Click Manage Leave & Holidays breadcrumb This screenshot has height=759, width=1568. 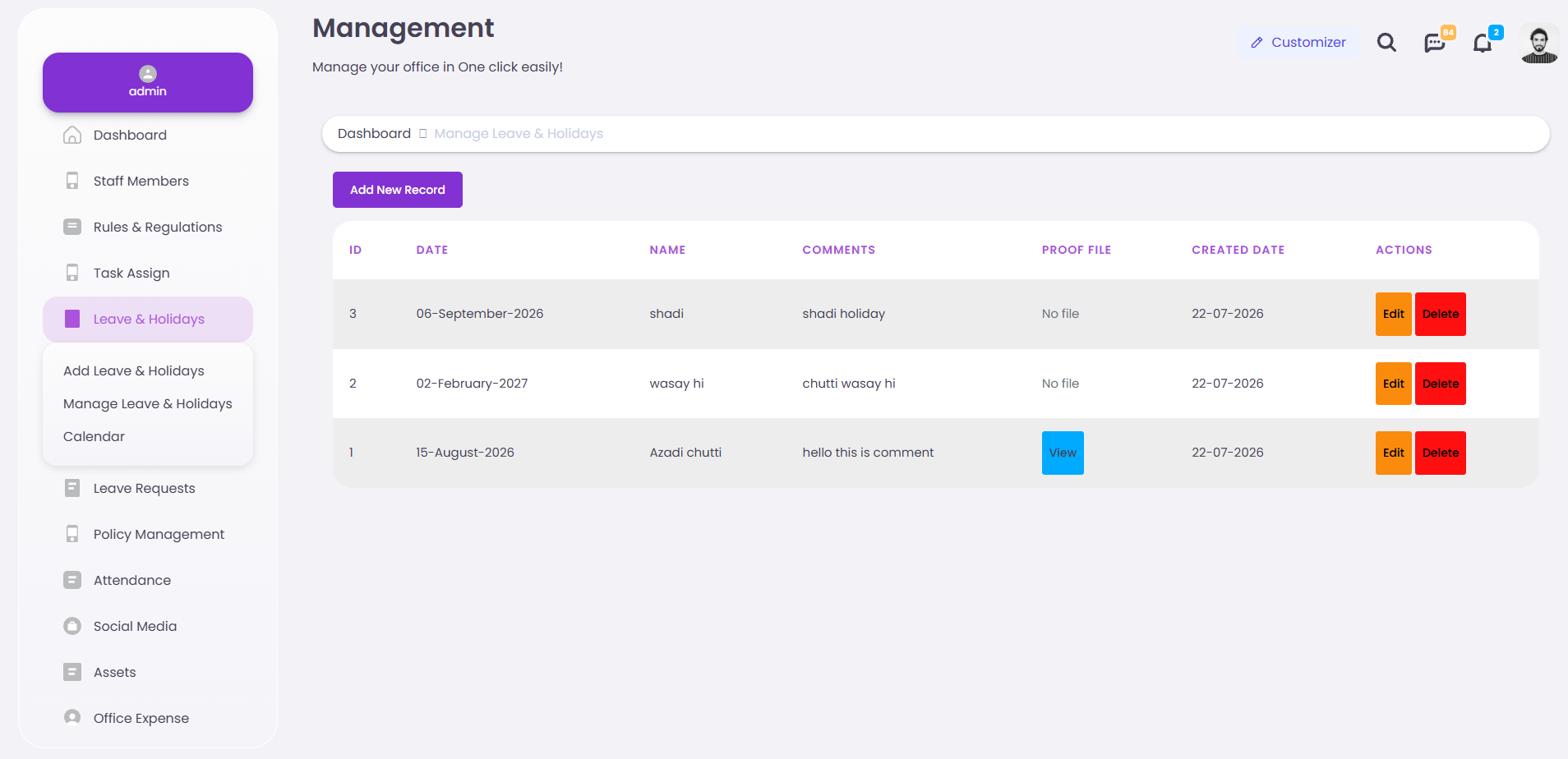(x=519, y=133)
